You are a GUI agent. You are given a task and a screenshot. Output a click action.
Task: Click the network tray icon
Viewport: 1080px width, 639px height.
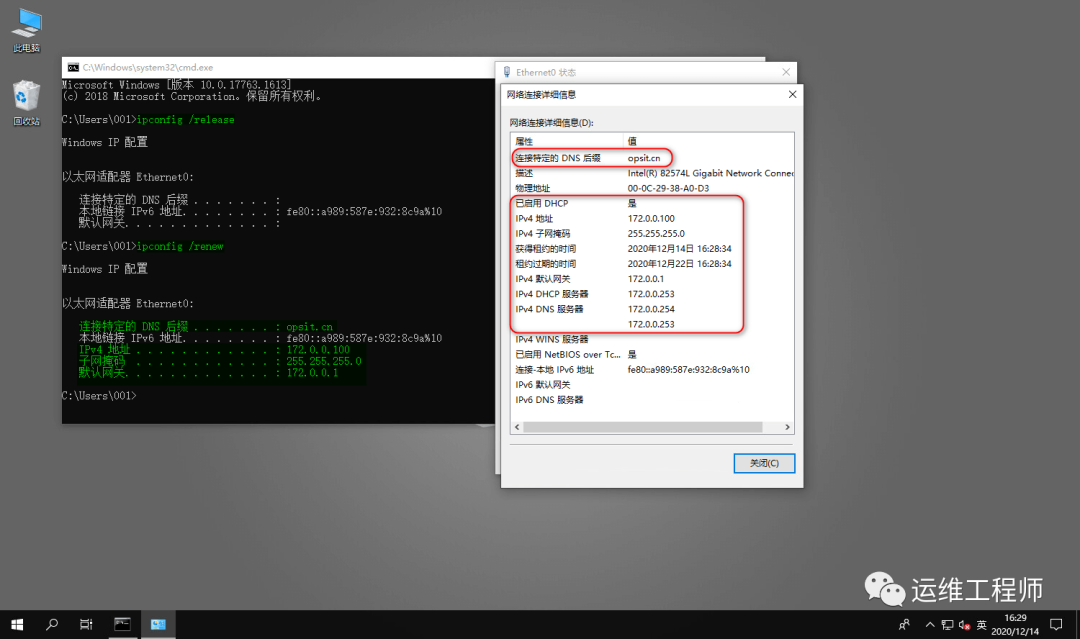pyautogui.click(x=948, y=625)
